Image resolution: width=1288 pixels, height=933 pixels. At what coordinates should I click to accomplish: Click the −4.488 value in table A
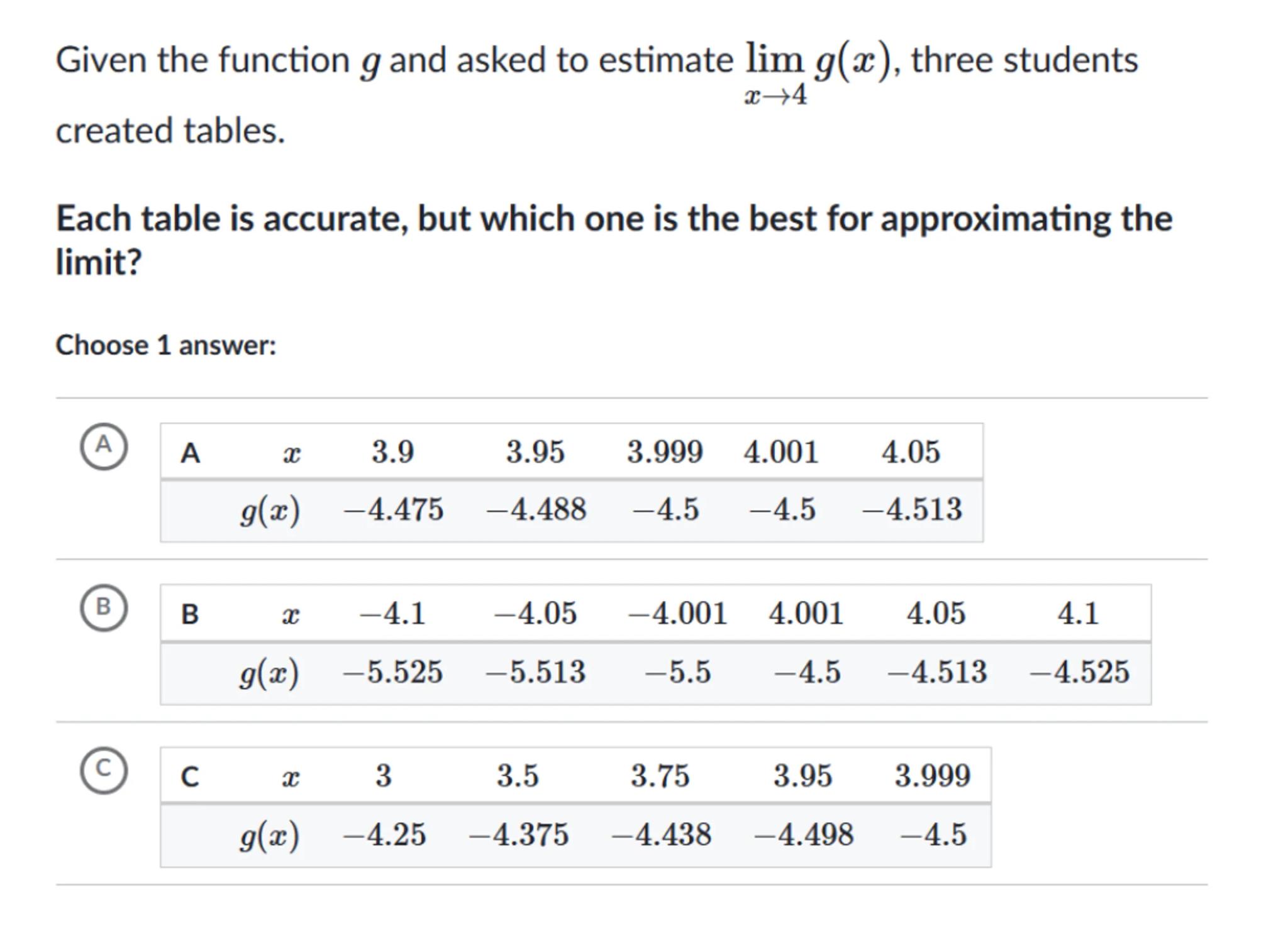coord(536,509)
